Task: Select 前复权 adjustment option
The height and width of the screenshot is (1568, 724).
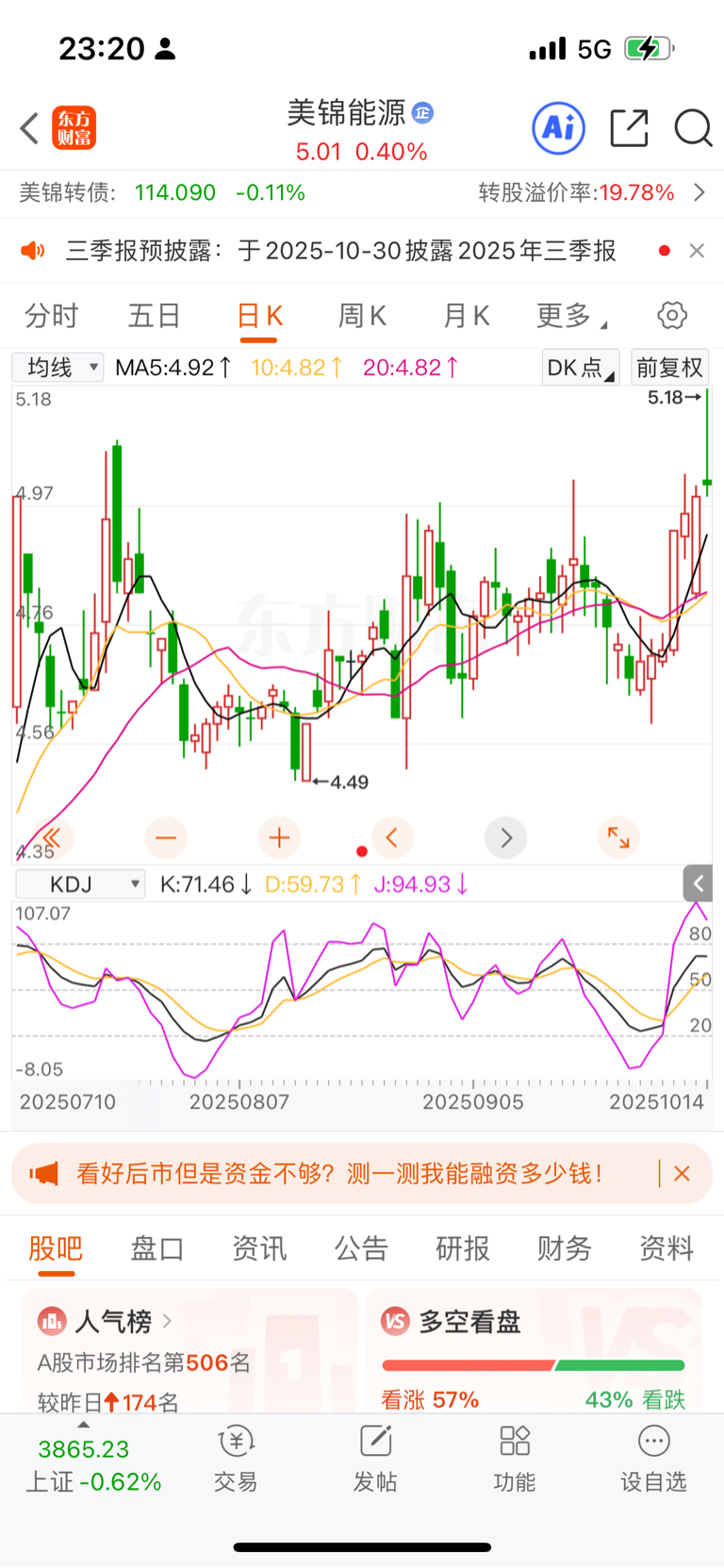Action: tap(669, 367)
